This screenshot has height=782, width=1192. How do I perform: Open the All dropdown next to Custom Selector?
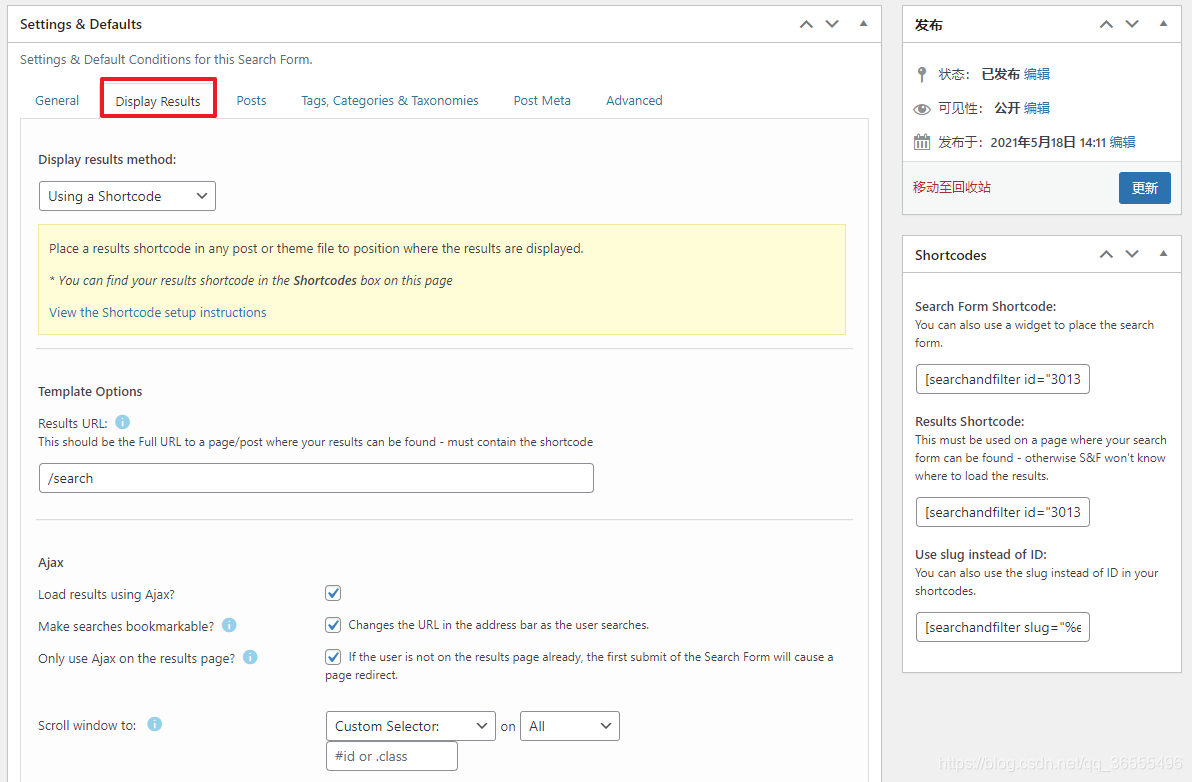coord(569,725)
